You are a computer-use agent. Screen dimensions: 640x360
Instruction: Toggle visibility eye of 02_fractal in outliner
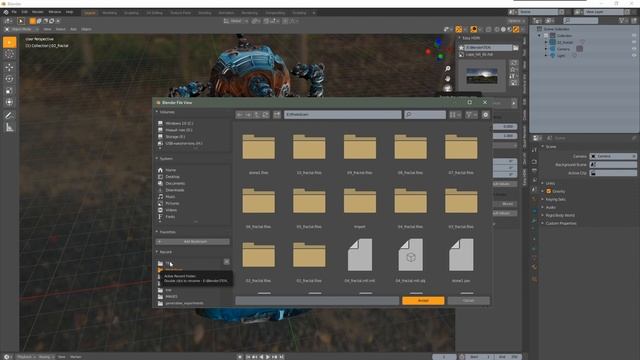[x=634, y=42]
